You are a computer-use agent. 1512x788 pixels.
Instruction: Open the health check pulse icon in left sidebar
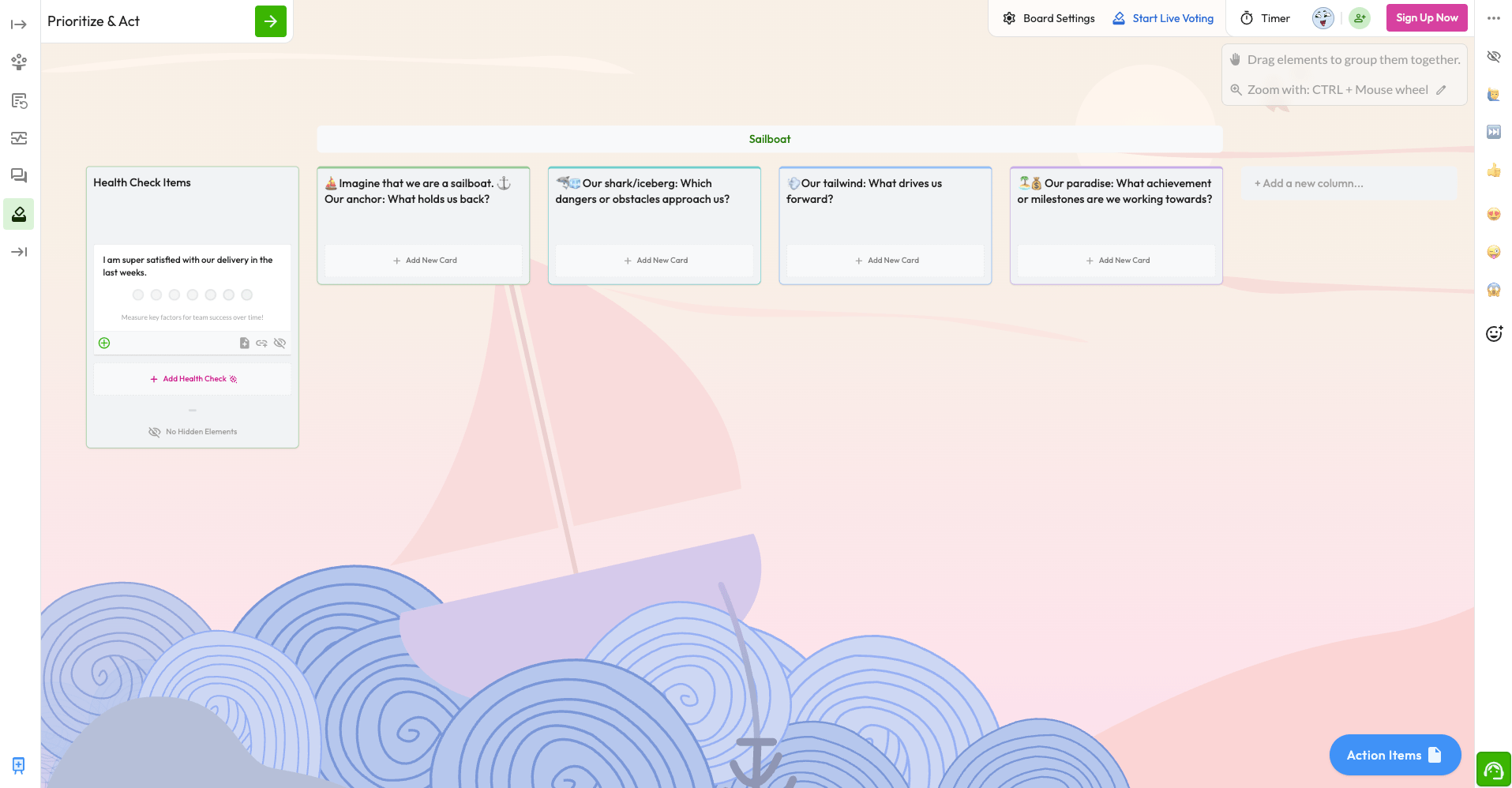[19, 138]
